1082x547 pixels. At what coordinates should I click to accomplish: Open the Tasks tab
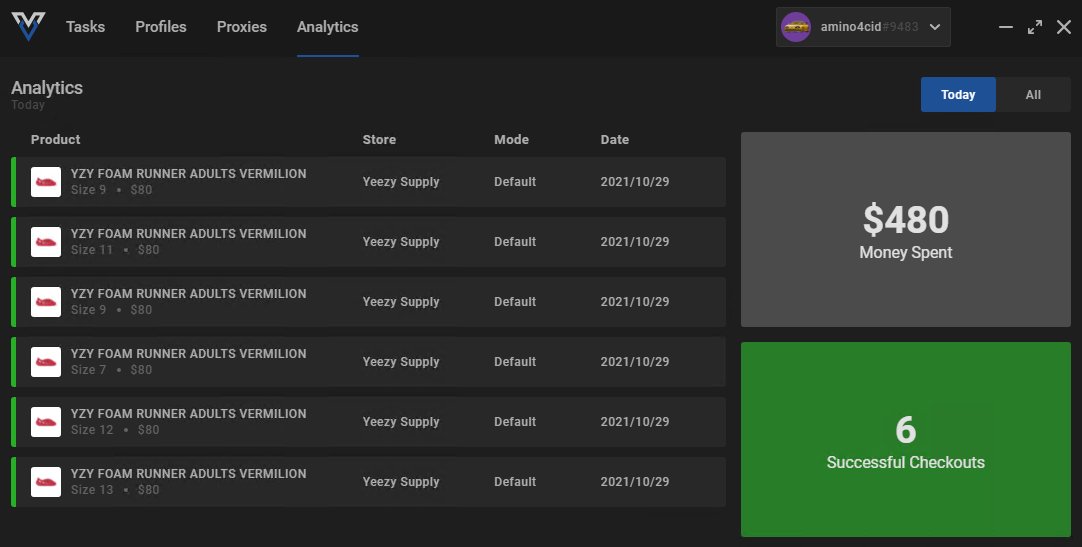point(86,27)
